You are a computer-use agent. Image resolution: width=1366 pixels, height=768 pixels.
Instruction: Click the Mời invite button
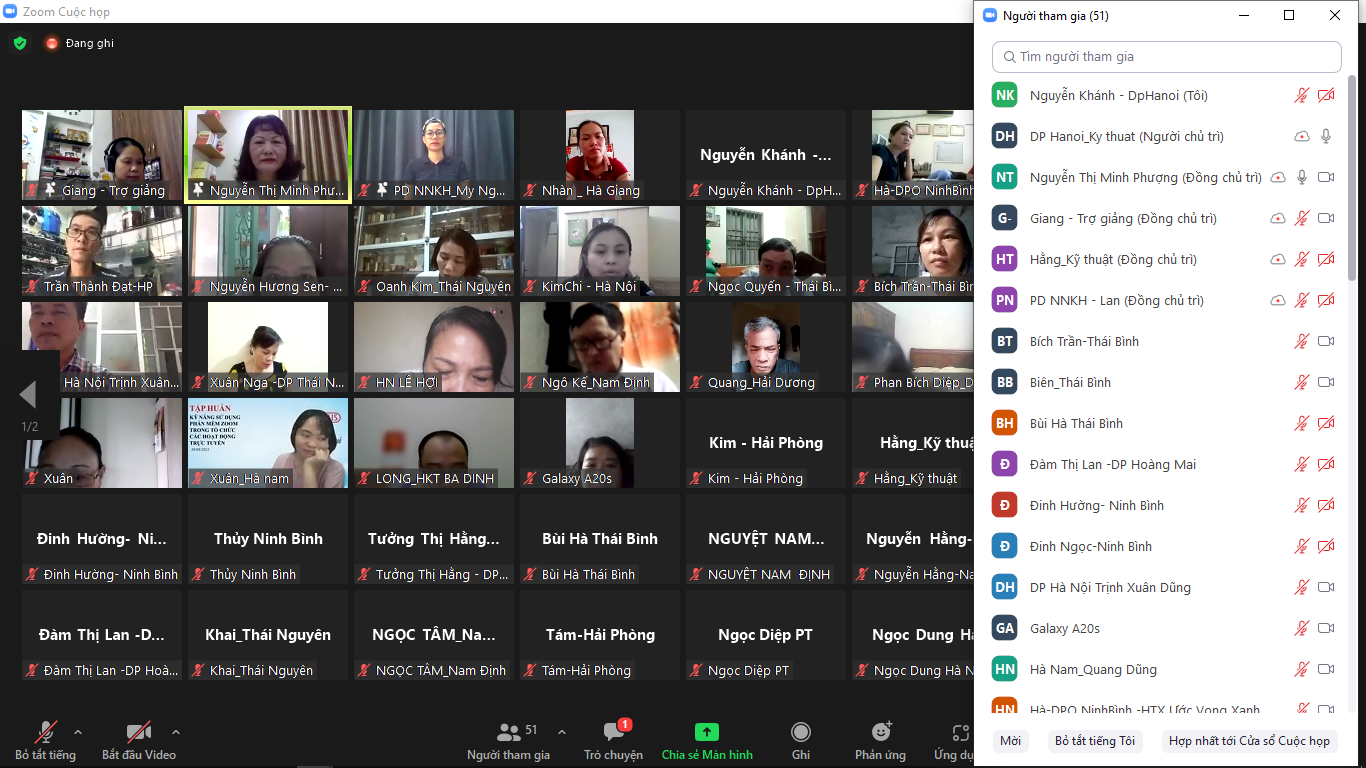(x=1011, y=741)
